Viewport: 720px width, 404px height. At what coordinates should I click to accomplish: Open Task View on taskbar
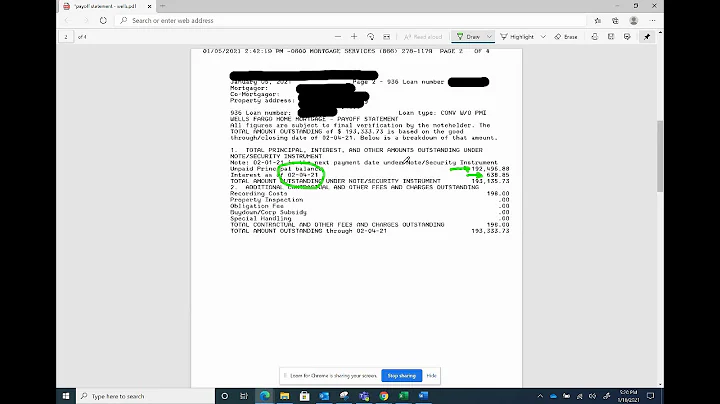(244, 396)
